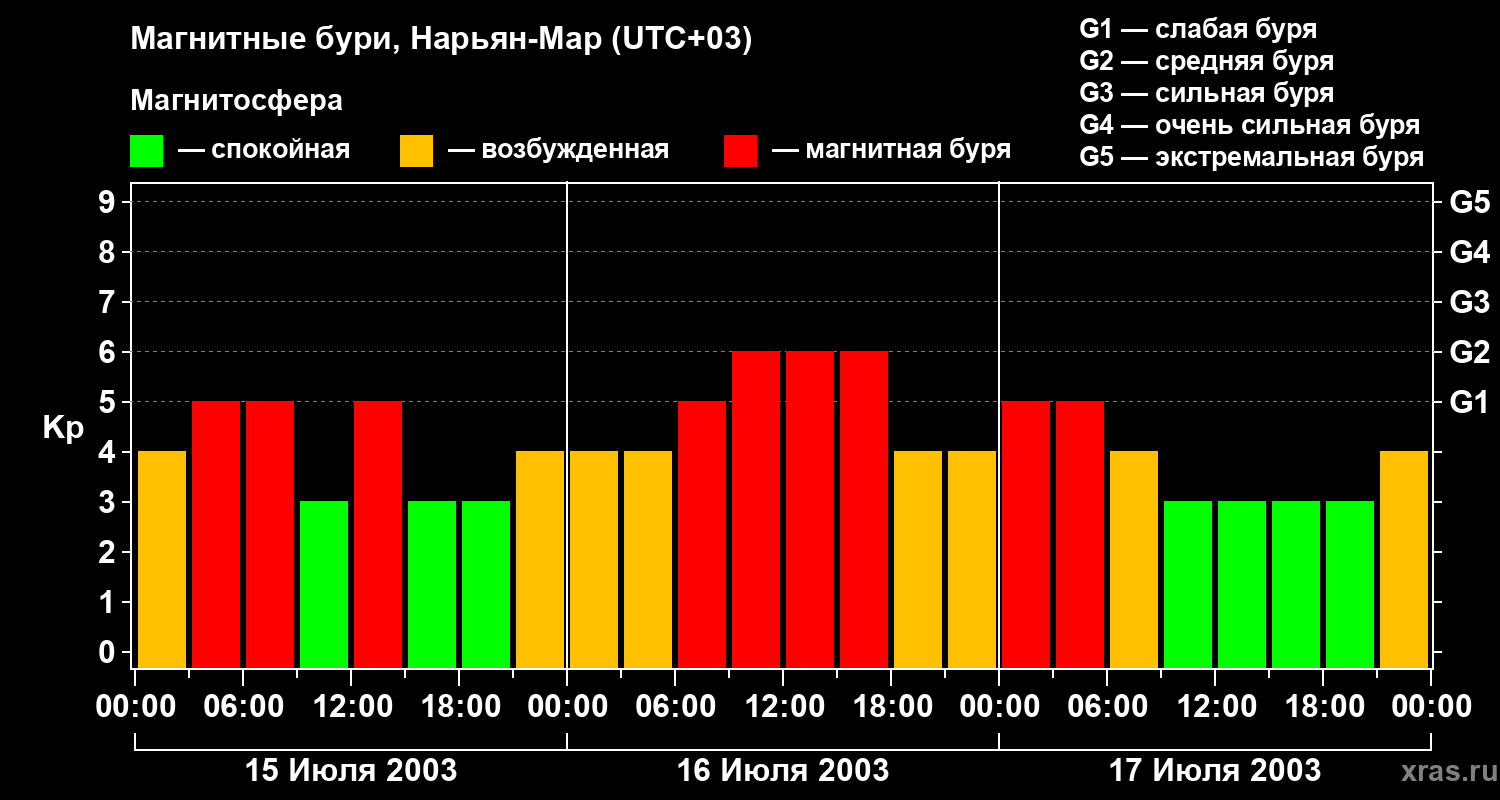This screenshot has width=1500, height=800.
Task: Click the first yellow bar starting 00:00 on 15 Июля
Action: coord(162,559)
